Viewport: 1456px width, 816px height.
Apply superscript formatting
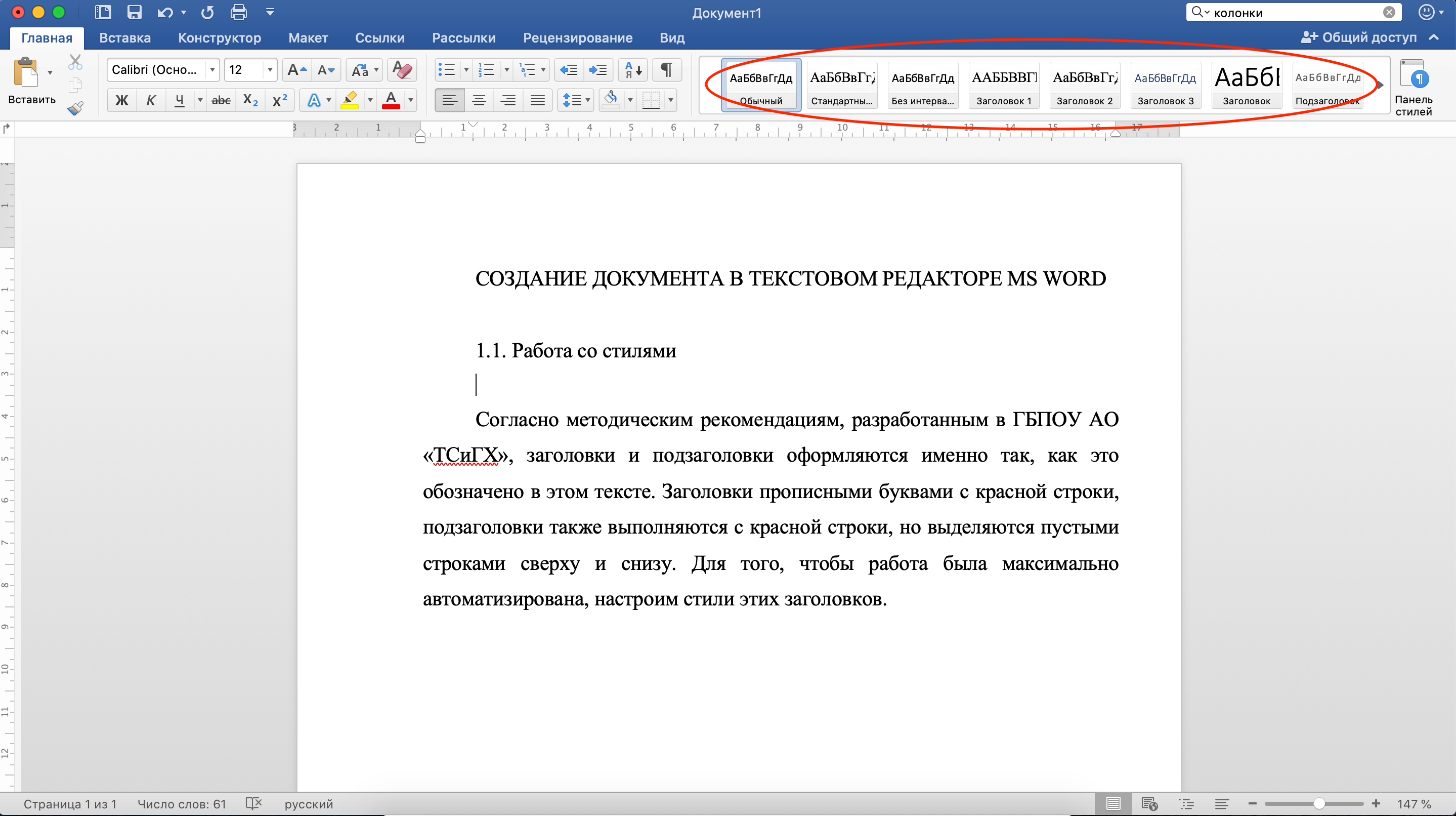280,100
